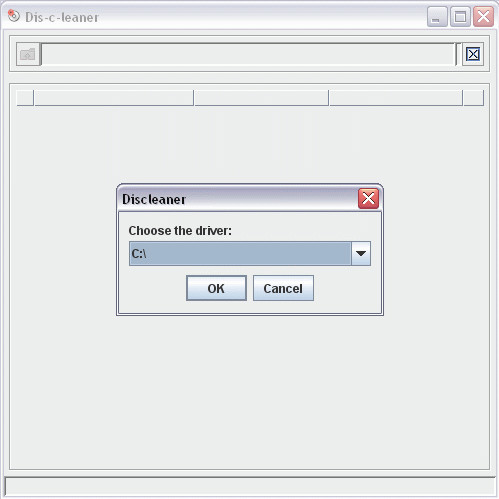Click the second wide table column header
Viewport: 499px width, 499px height.
114,98
